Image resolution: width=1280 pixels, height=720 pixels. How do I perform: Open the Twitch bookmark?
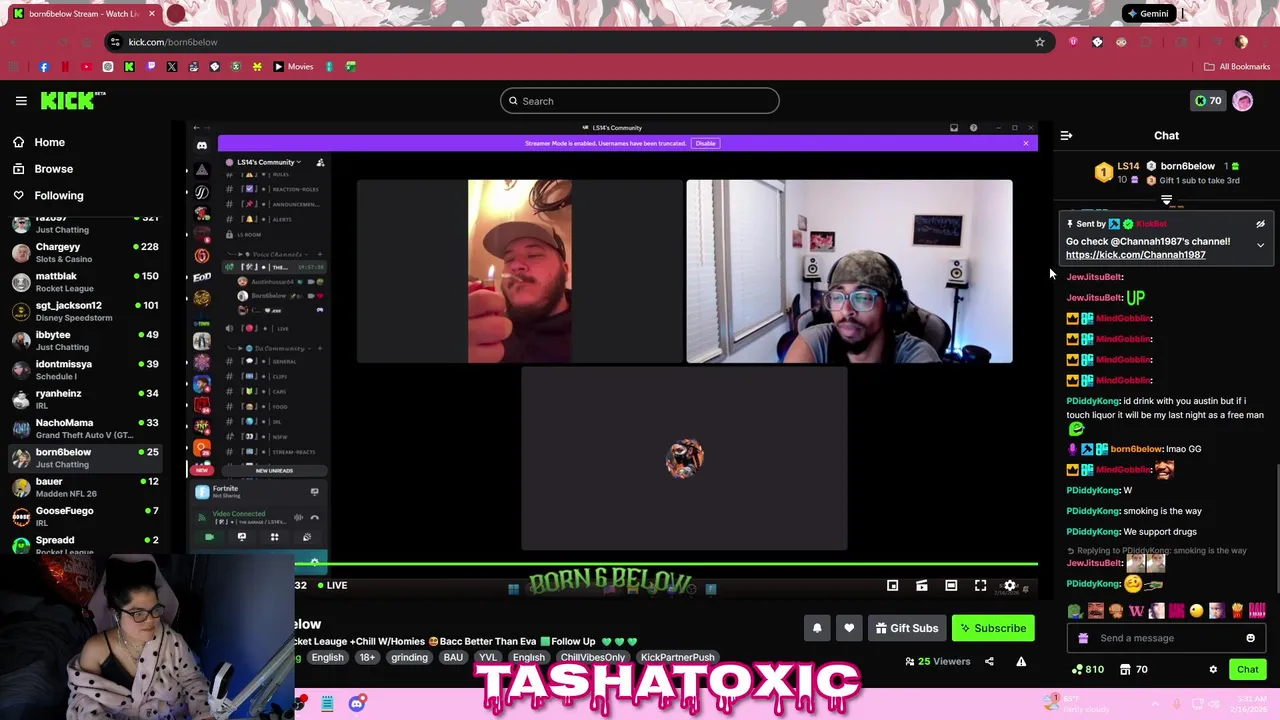tap(151, 67)
